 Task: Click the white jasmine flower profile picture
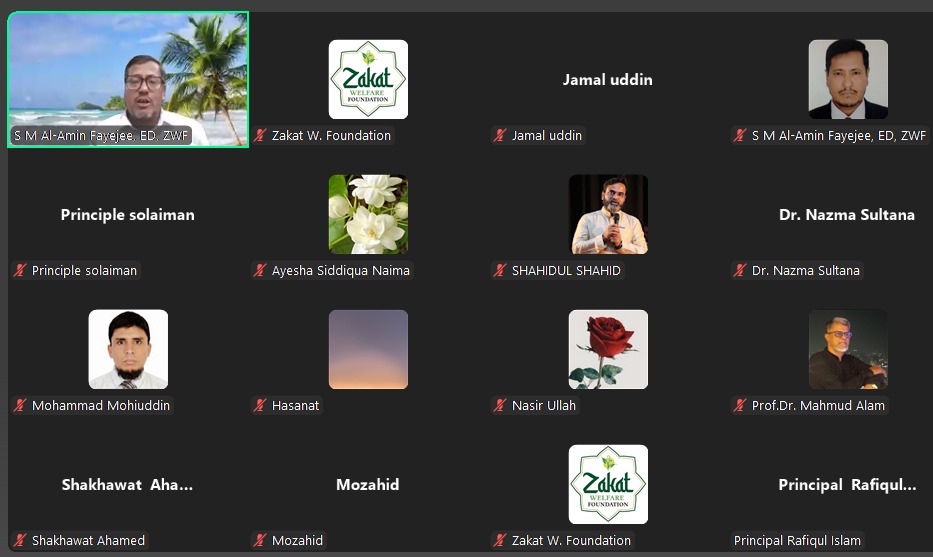(x=368, y=214)
